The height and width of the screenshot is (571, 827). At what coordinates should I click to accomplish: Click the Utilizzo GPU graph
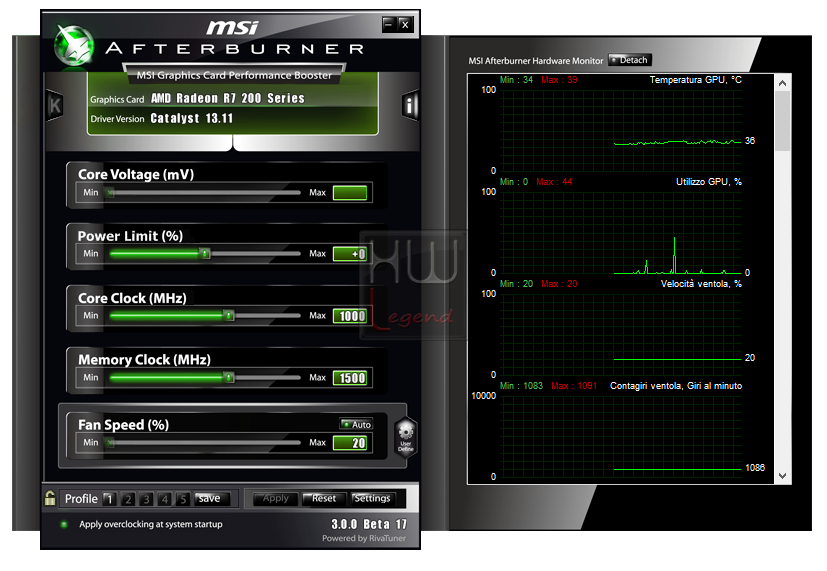[x=621, y=232]
